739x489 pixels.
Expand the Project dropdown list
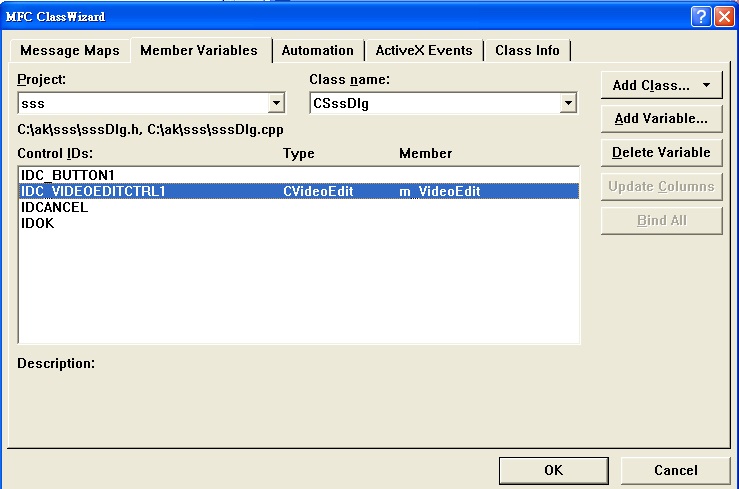click(x=276, y=103)
